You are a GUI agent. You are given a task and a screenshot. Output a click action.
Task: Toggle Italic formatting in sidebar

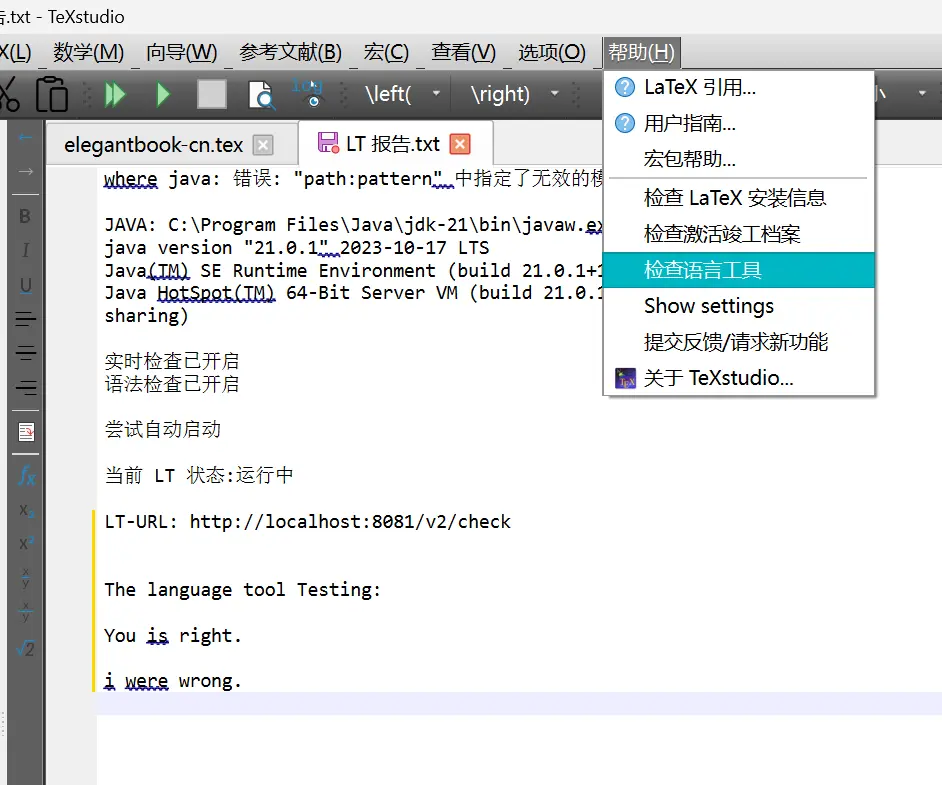pyautogui.click(x=26, y=250)
